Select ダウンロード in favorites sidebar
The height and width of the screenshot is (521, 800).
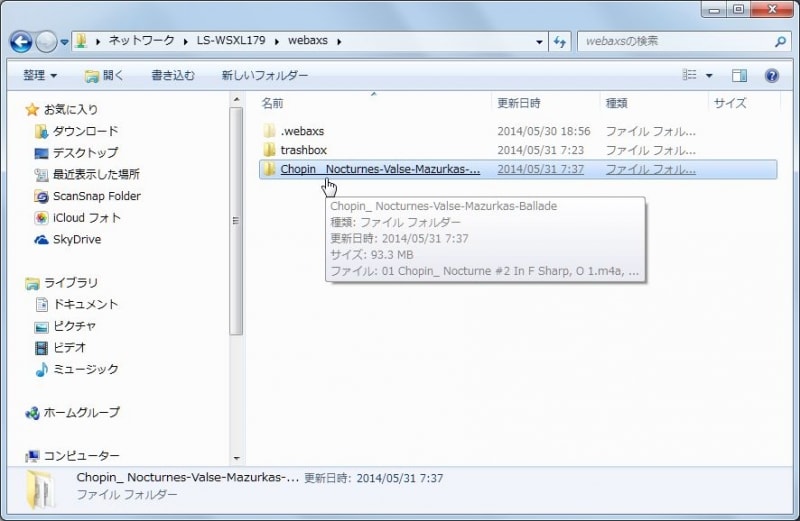point(84,131)
